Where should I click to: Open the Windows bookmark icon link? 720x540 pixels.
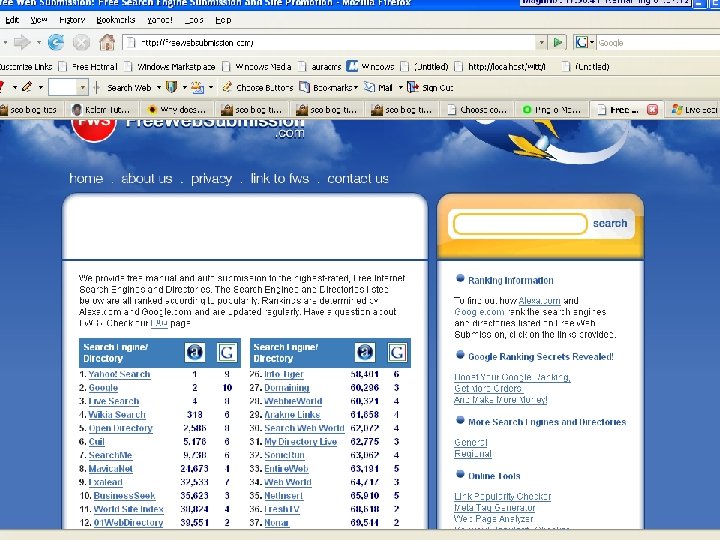352,66
